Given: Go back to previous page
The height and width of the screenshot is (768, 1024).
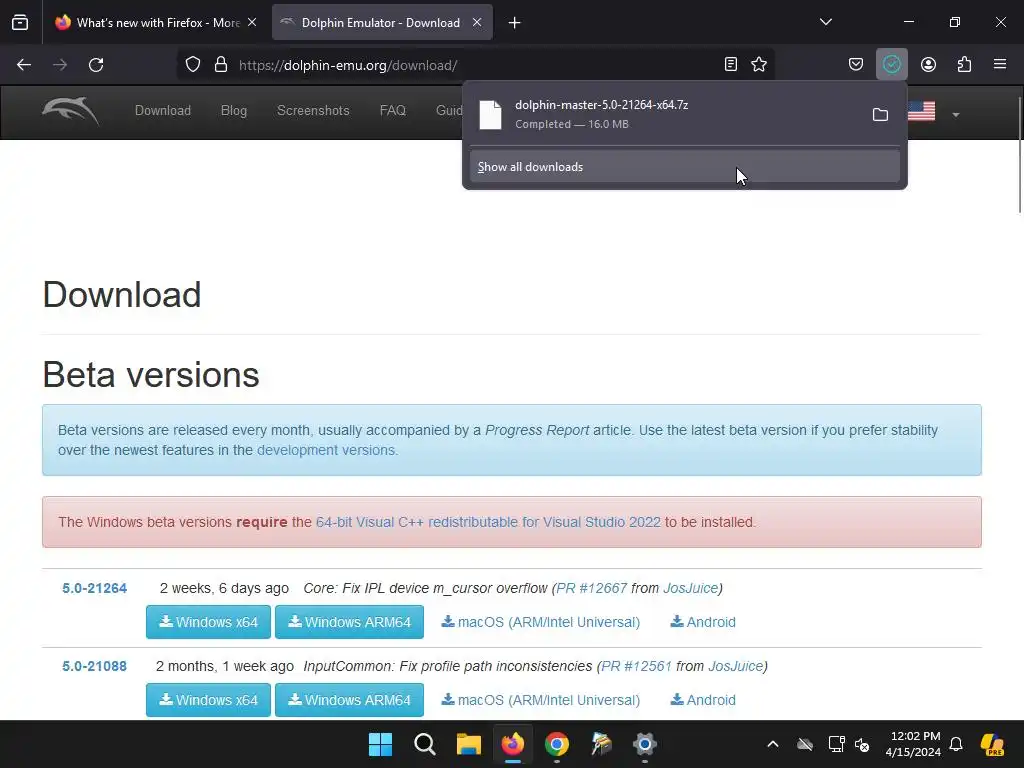Looking at the screenshot, I should [x=24, y=65].
